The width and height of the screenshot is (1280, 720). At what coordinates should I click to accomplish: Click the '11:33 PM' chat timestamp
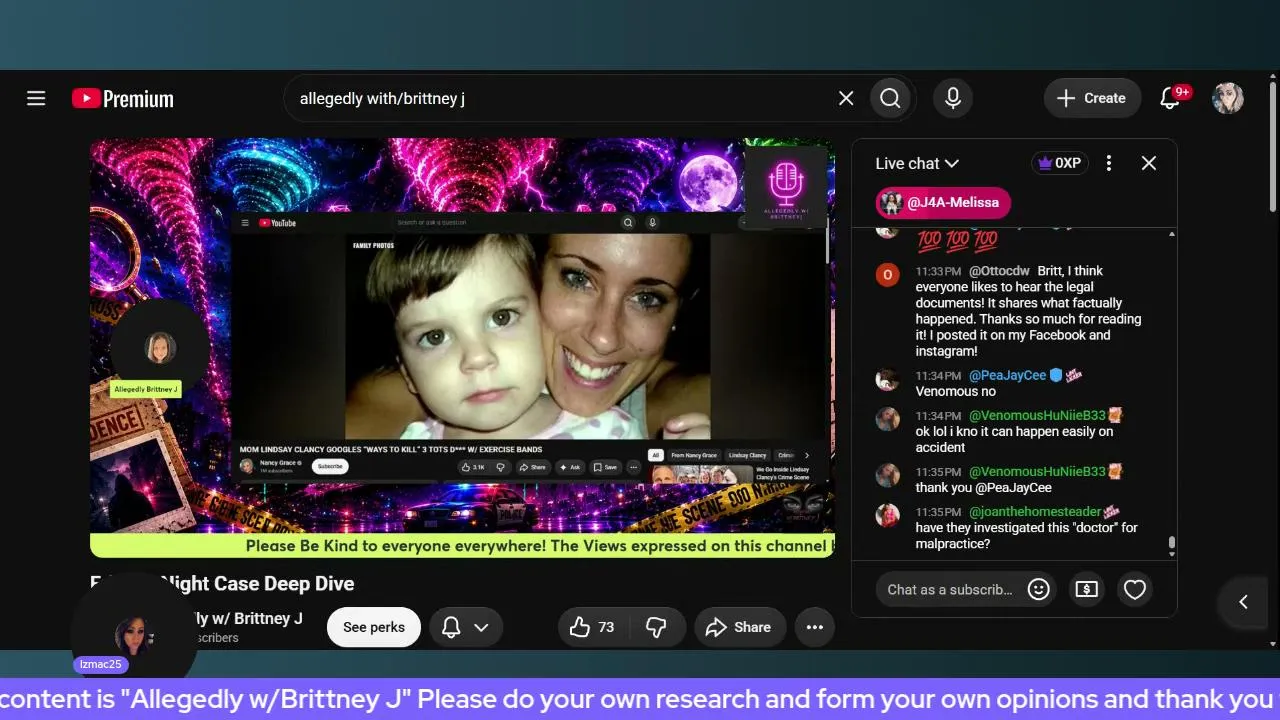pyautogui.click(x=938, y=272)
